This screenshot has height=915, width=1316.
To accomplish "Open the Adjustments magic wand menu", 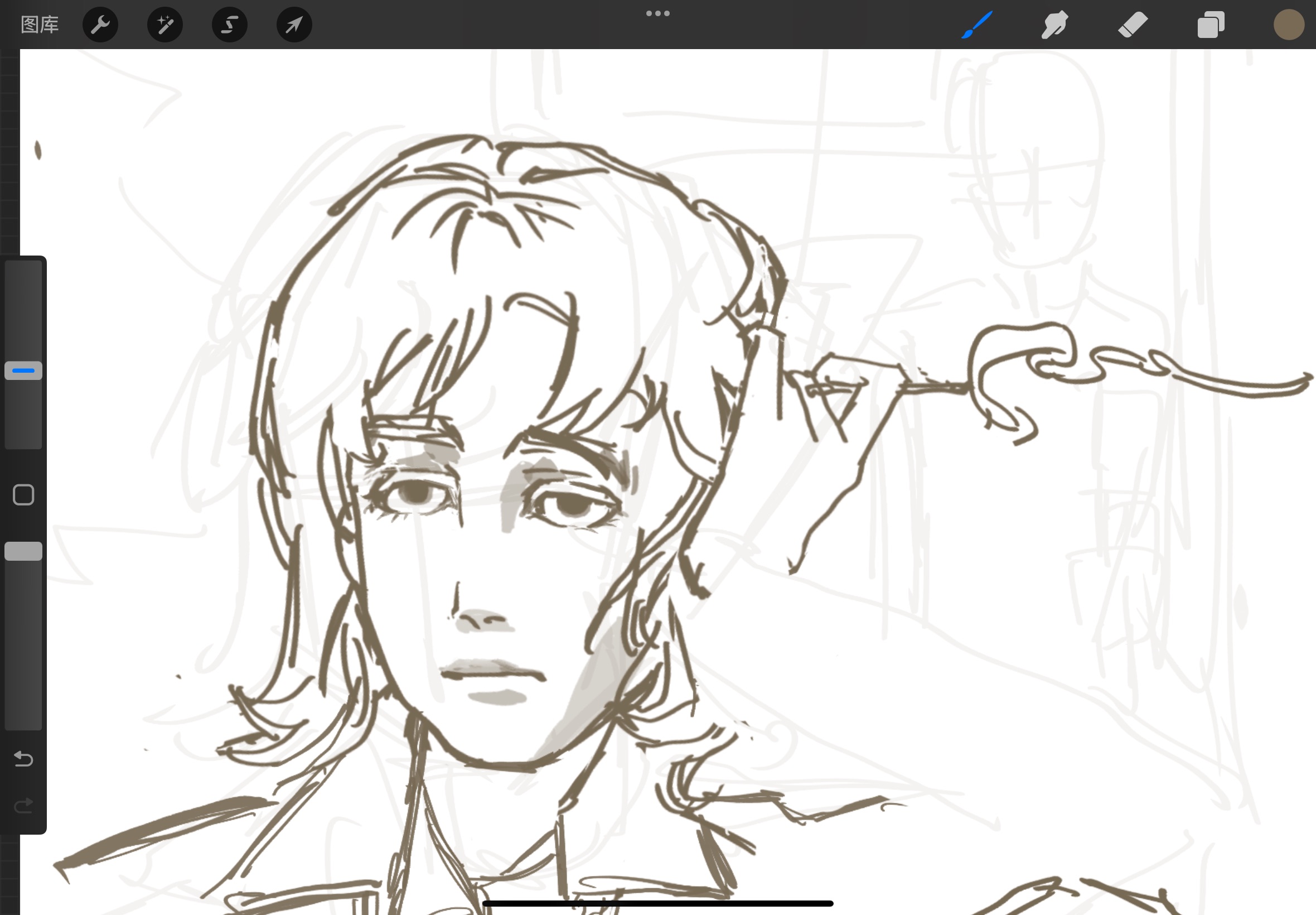I will click(x=165, y=25).
